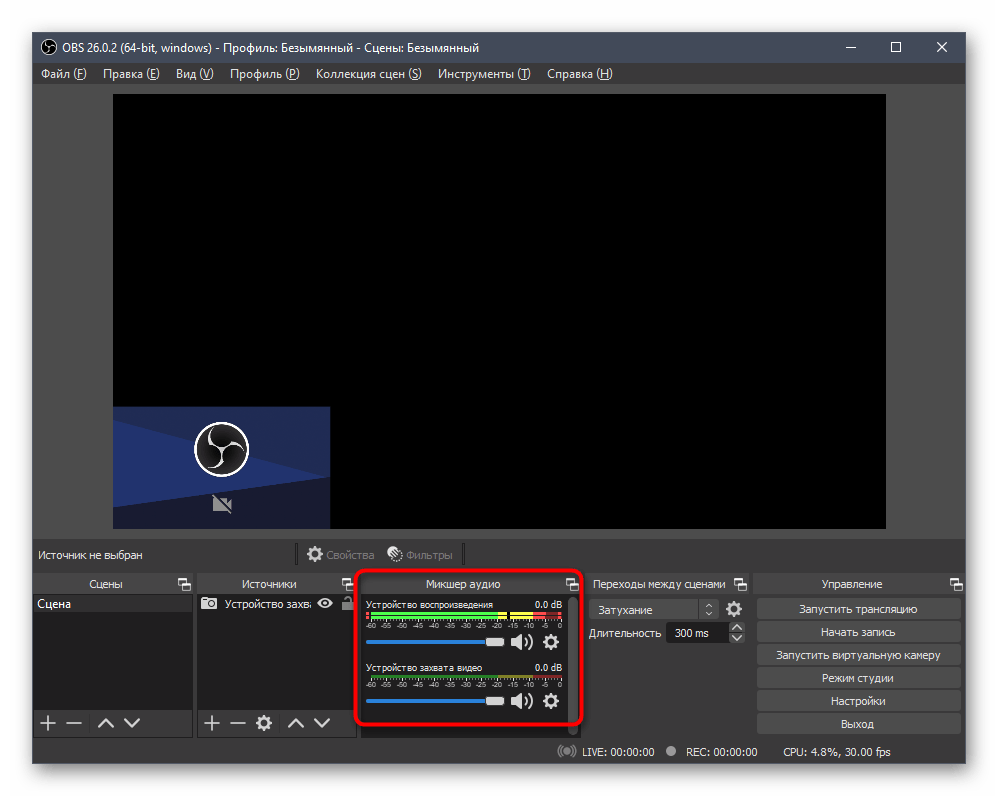Open the Затухание transition dropdown
This screenshot has height=796, width=998.
[x=654, y=609]
